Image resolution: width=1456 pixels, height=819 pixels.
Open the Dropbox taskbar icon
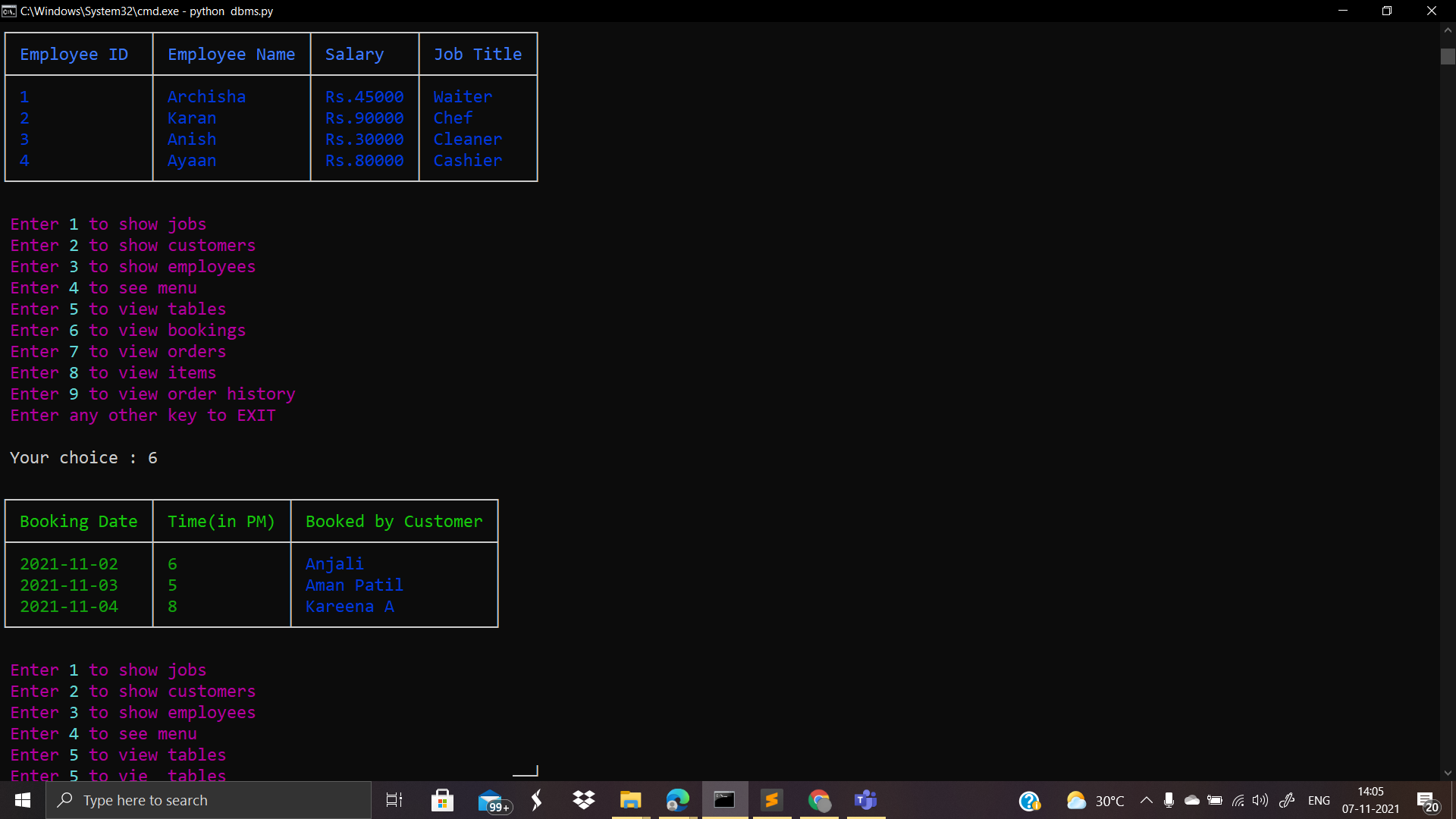click(583, 800)
